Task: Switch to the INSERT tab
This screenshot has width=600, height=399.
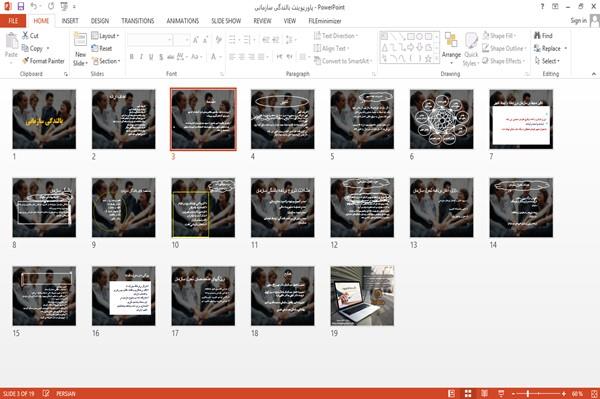Action: tap(70, 21)
